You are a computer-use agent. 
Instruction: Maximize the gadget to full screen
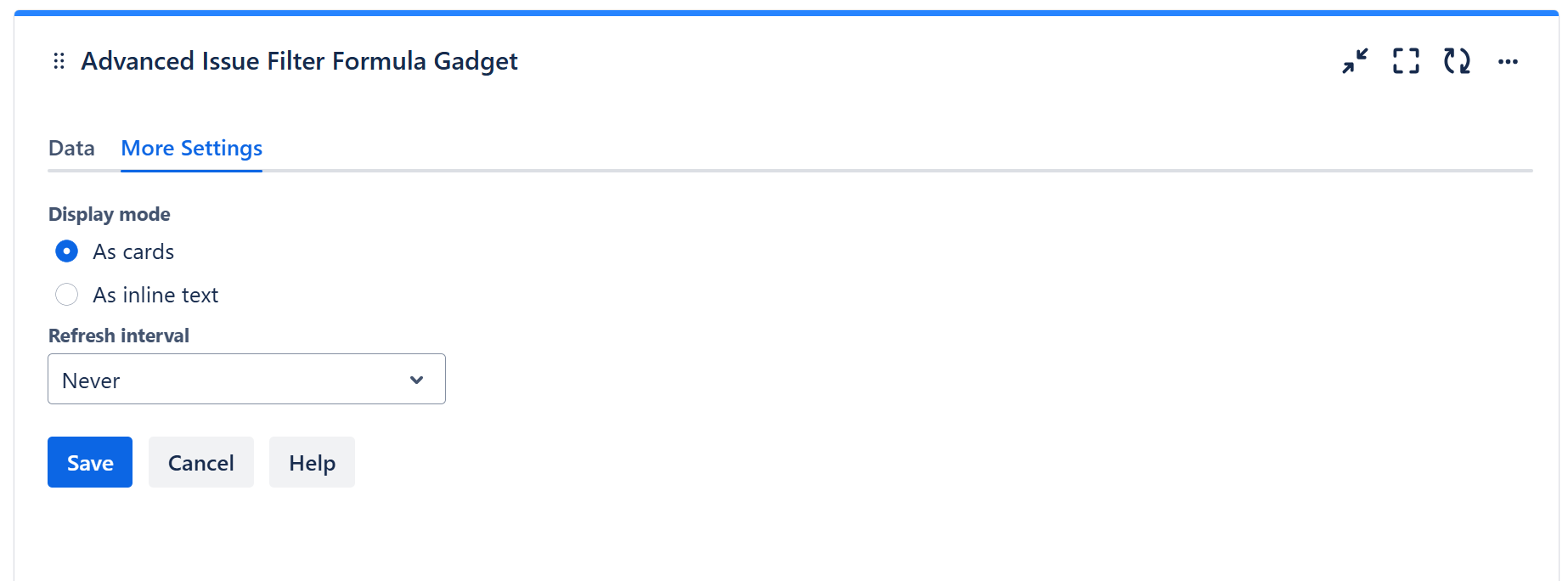1406,61
